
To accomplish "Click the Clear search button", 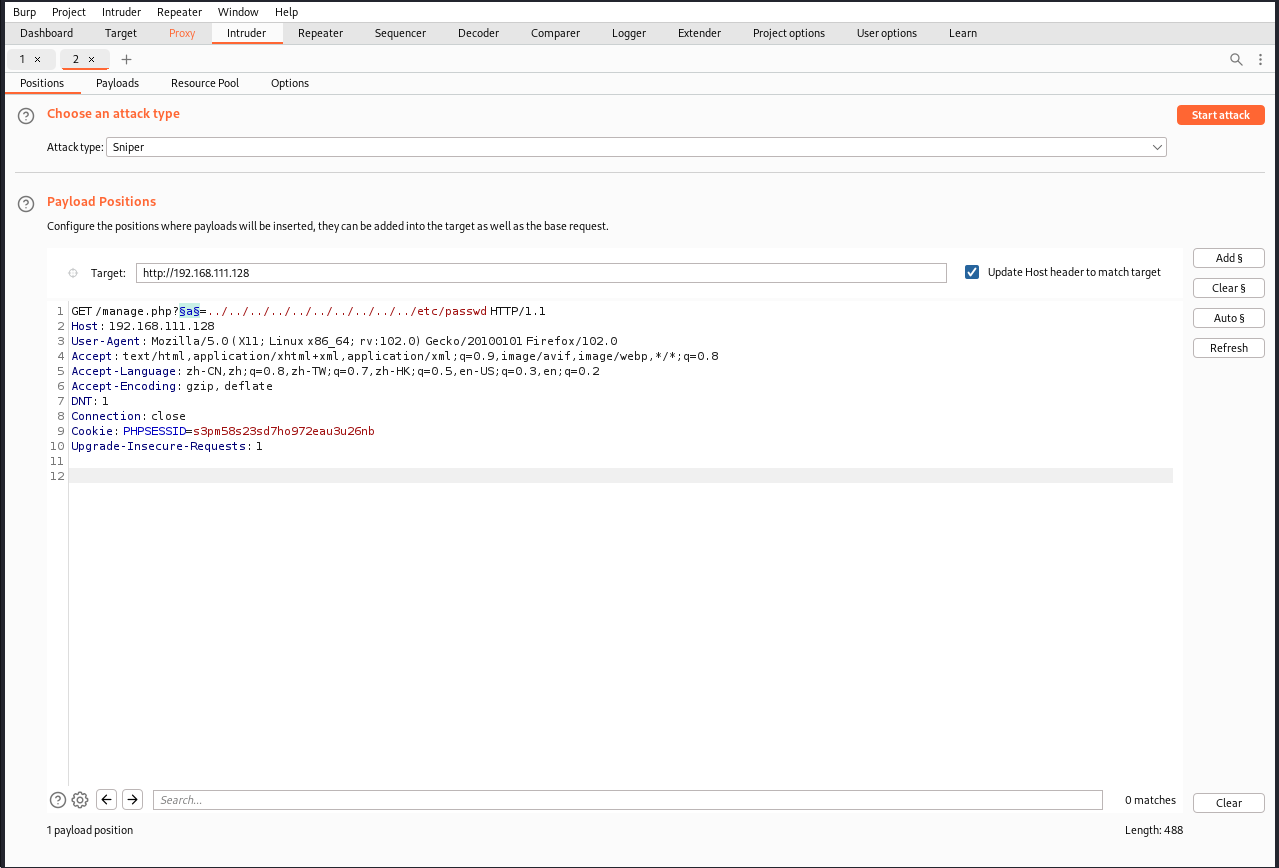I will pos(1229,803).
